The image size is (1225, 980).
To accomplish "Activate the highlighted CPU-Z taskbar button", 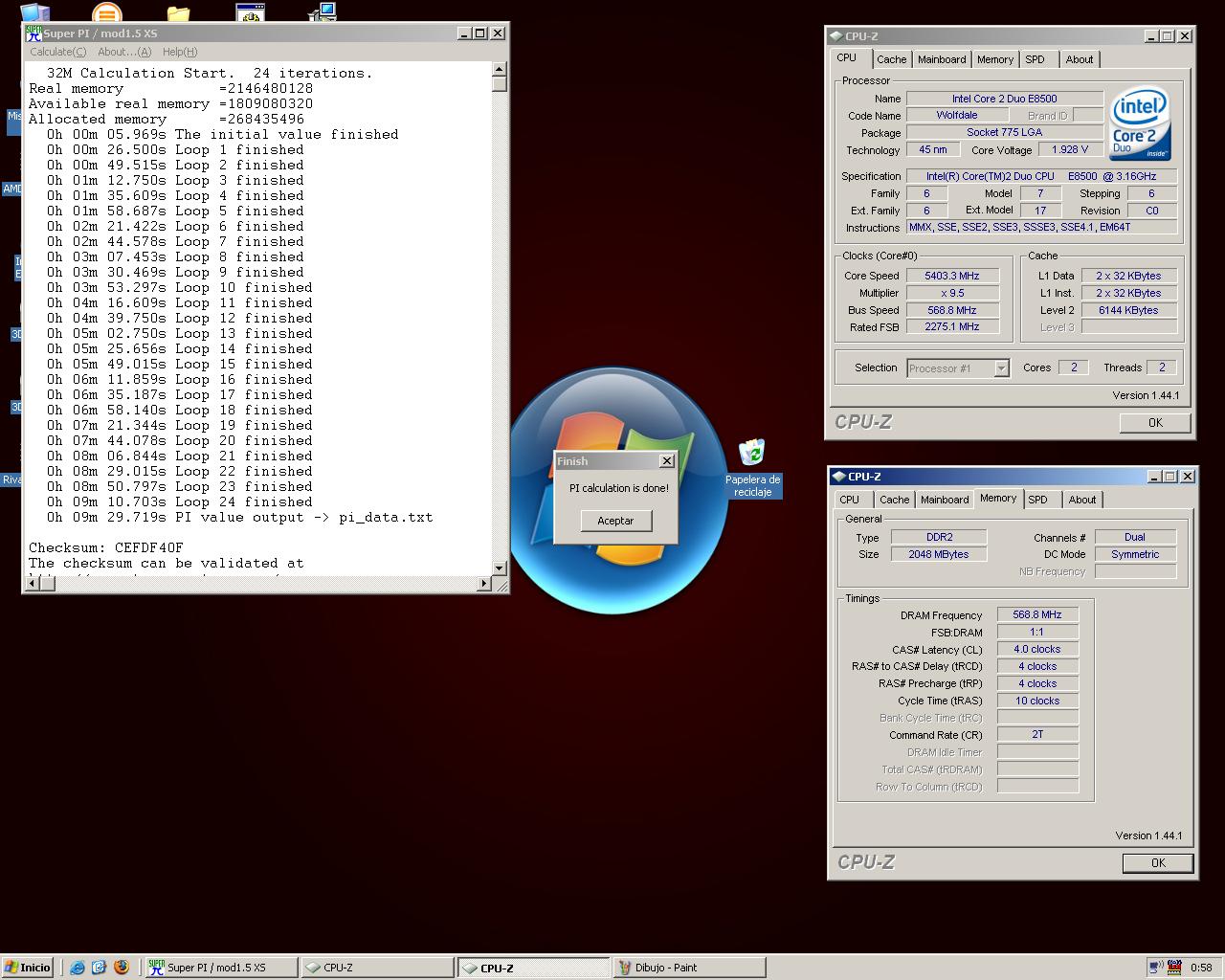I will coord(533,968).
